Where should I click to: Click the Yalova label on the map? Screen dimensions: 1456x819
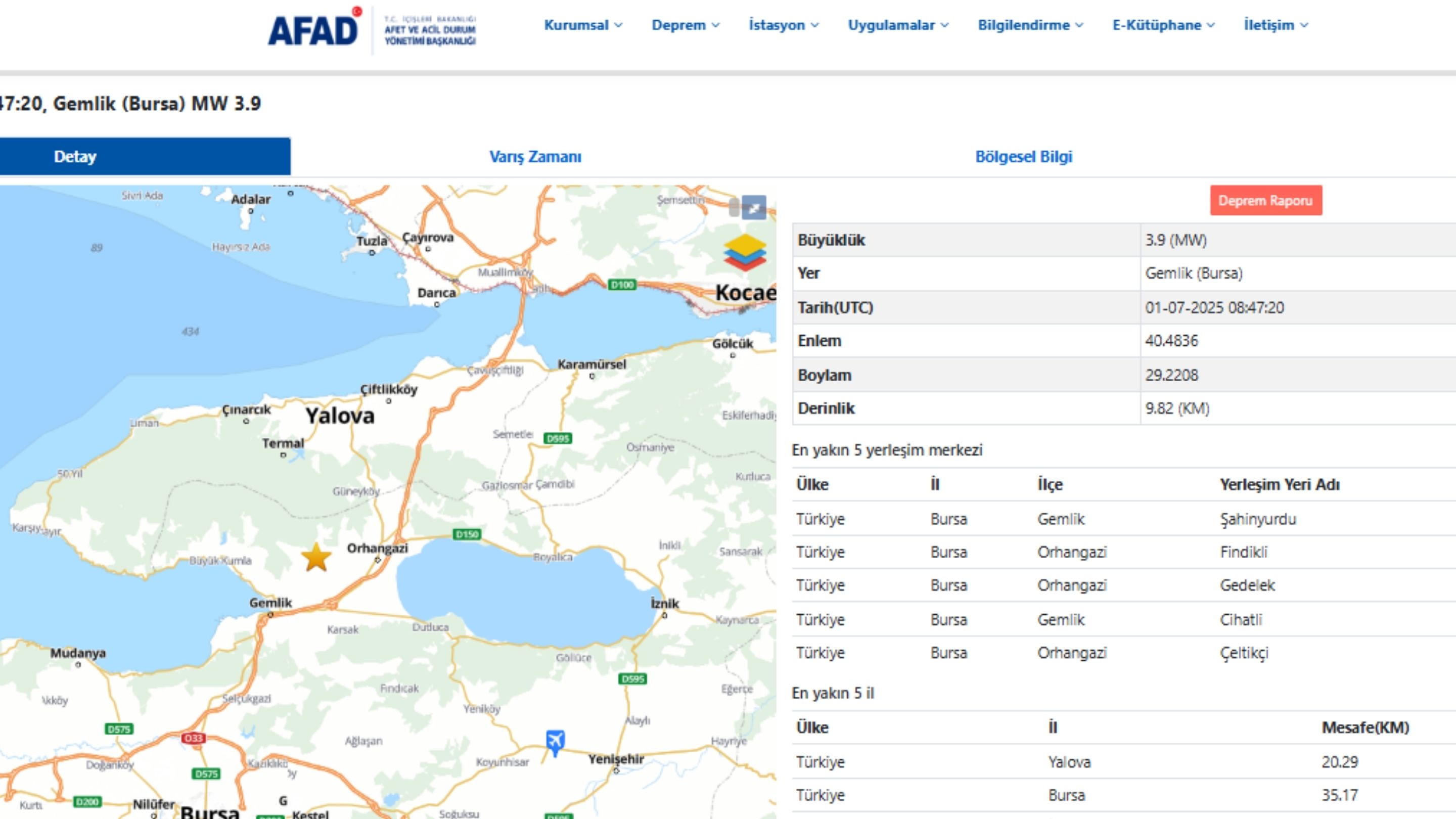click(x=340, y=416)
